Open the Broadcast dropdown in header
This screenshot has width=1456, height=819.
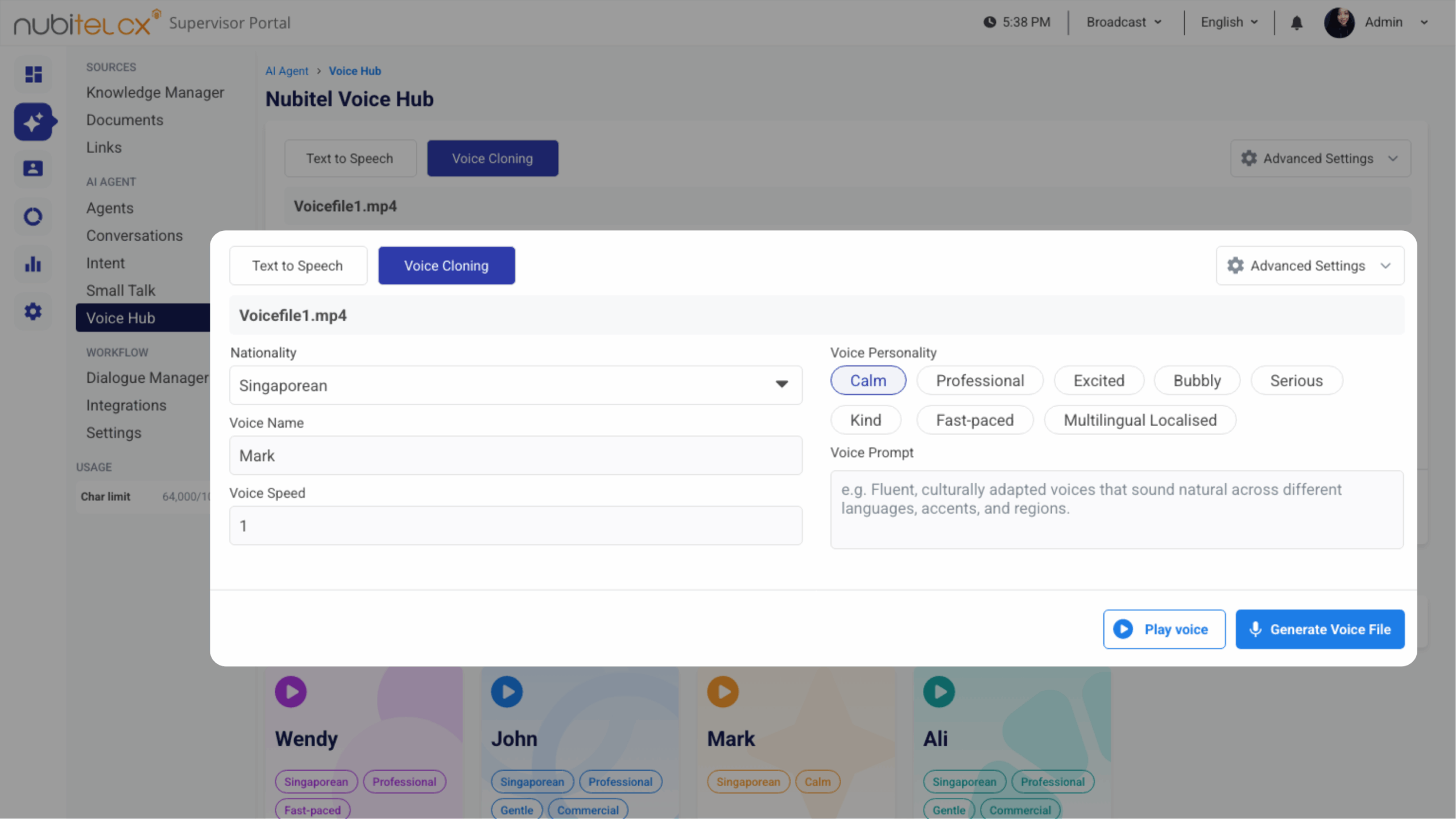coord(1124,22)
